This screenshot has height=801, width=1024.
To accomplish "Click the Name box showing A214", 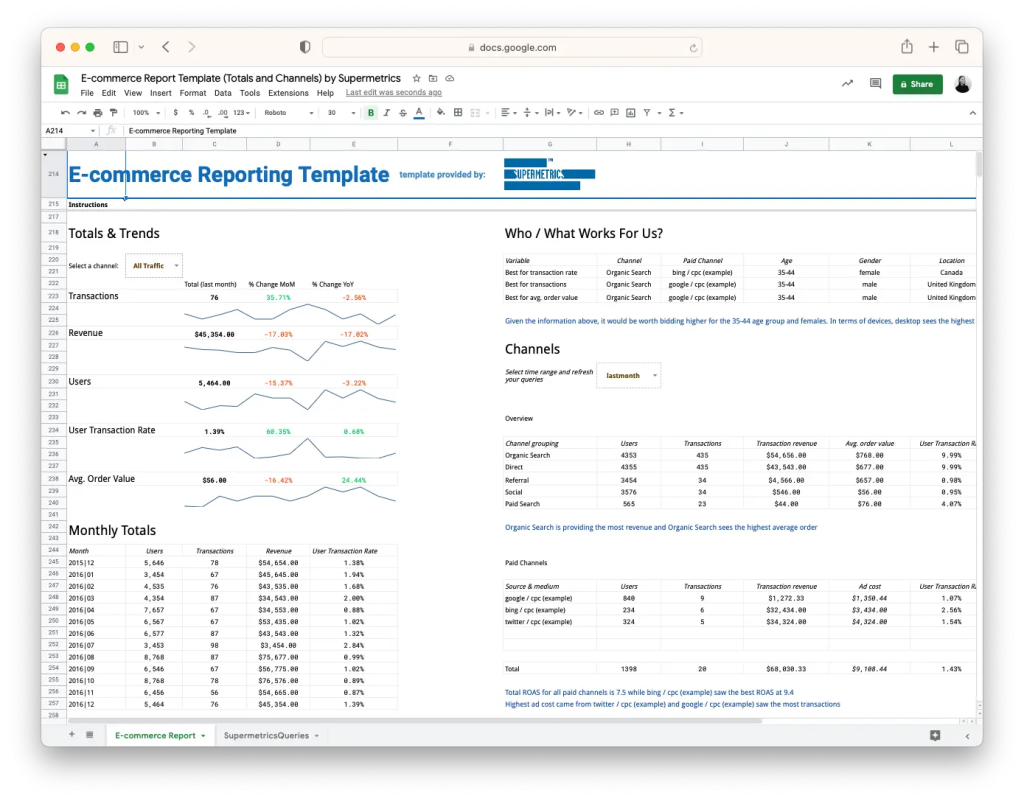I will click(70, 131).
